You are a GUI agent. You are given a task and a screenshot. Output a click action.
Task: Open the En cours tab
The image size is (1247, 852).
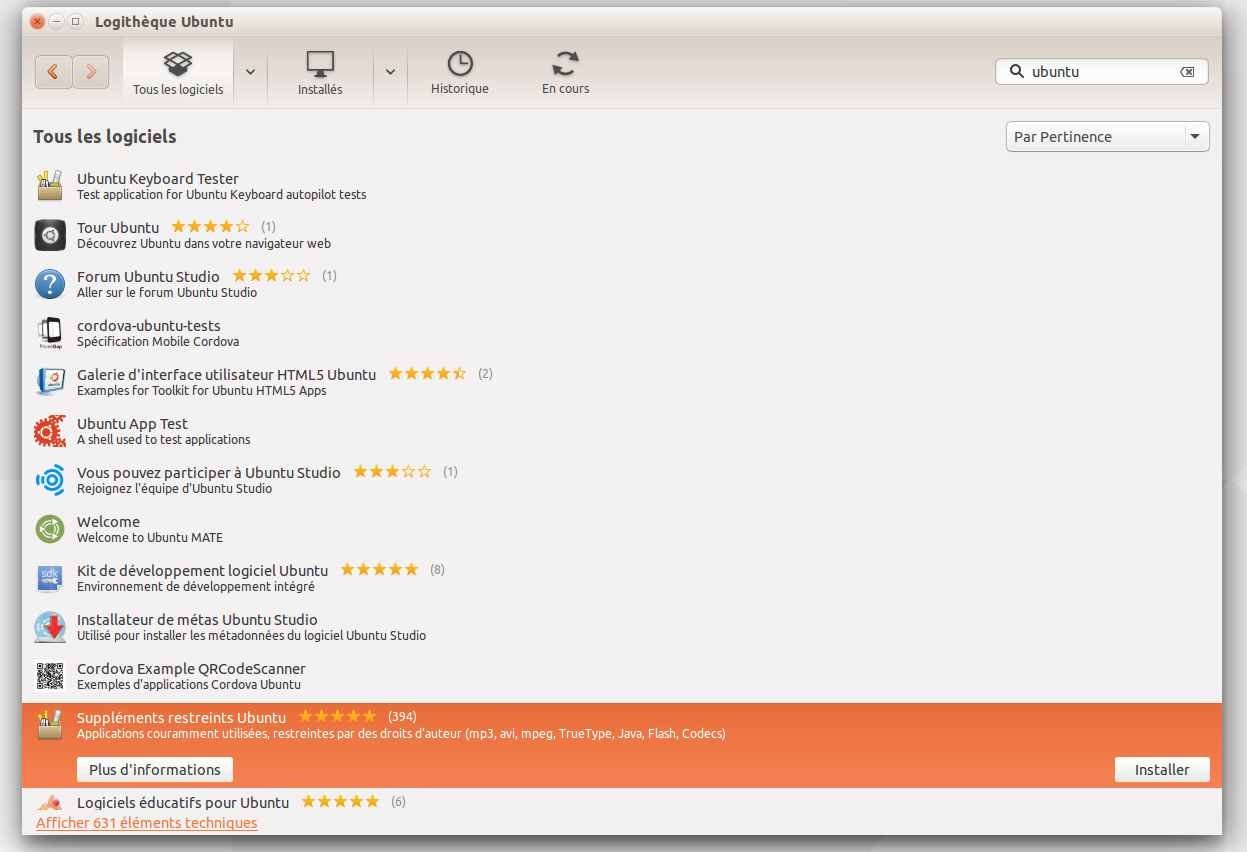click(x=565, y=74)
